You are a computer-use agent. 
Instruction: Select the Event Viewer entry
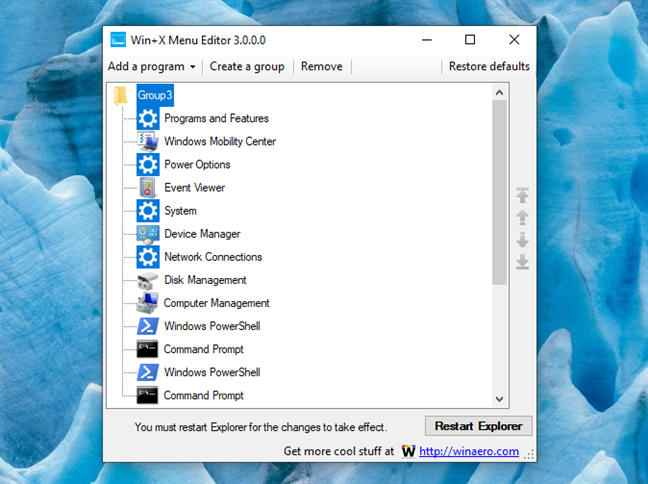(x=195, y=188)
